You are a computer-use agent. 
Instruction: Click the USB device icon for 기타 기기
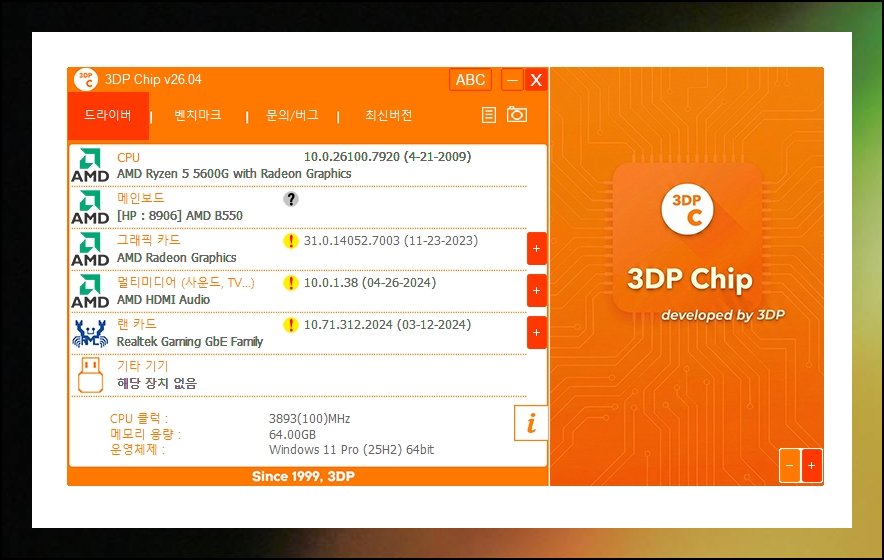coord(90,374)
